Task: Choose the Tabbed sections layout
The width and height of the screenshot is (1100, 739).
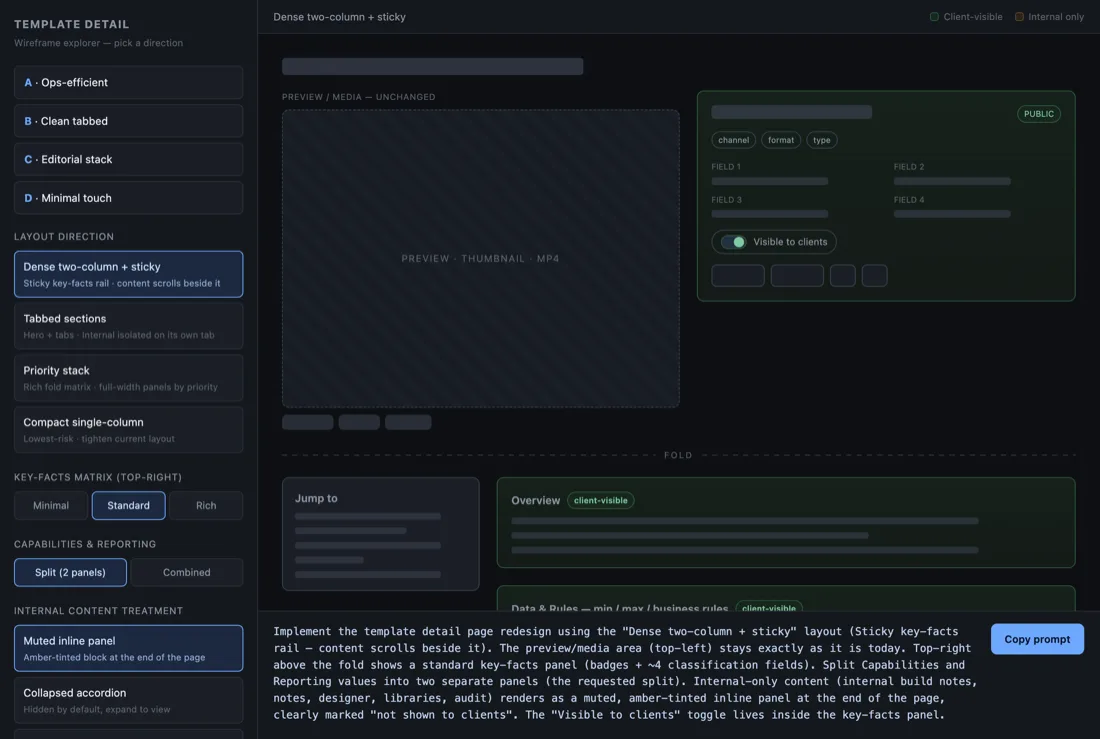Action: (128, 326)
